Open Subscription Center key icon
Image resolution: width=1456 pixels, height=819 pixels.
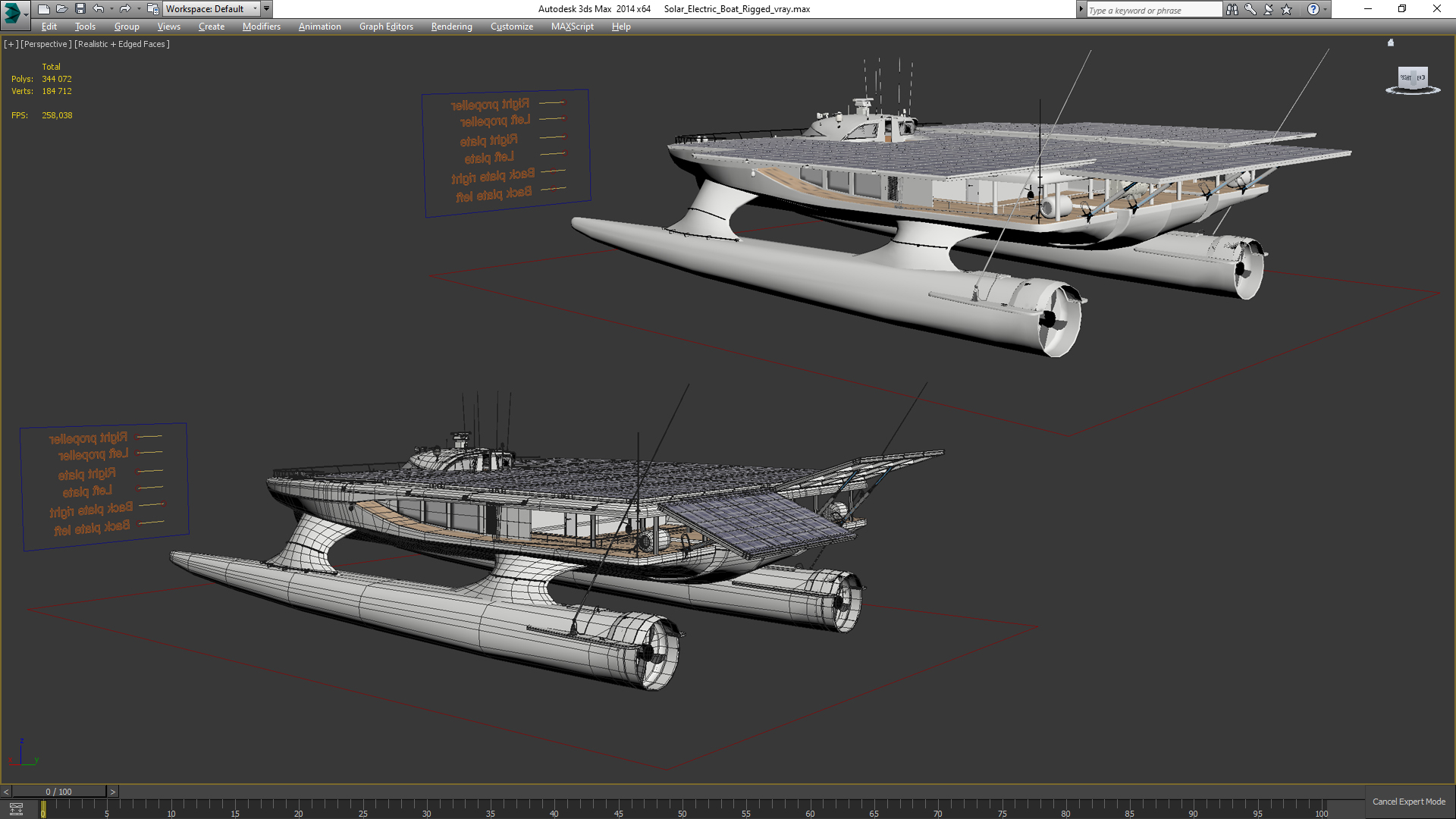pos(1250,9)
